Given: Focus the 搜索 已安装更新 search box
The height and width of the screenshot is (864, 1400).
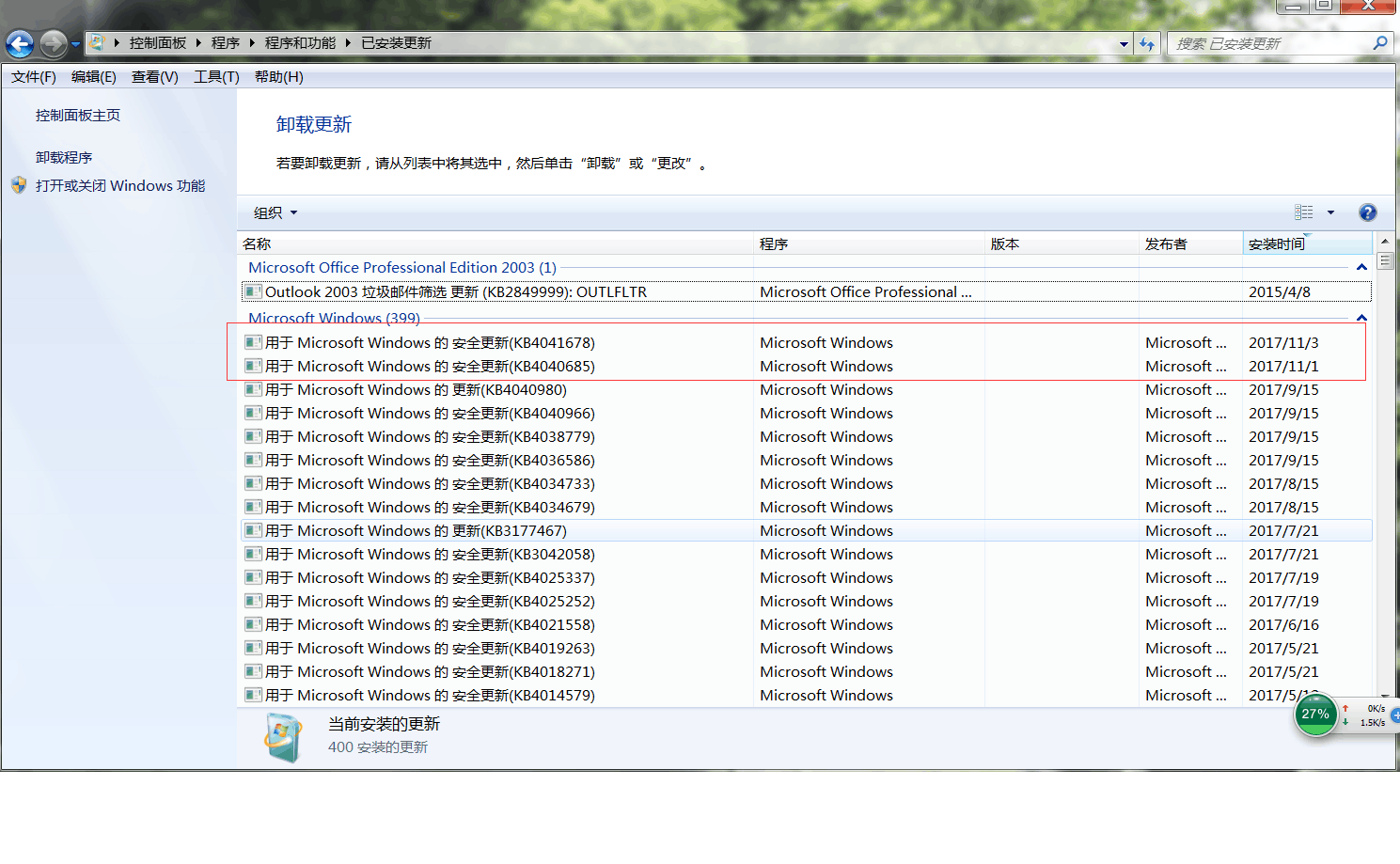Looking at the screenshot, I should click(x=1269, y=44).
